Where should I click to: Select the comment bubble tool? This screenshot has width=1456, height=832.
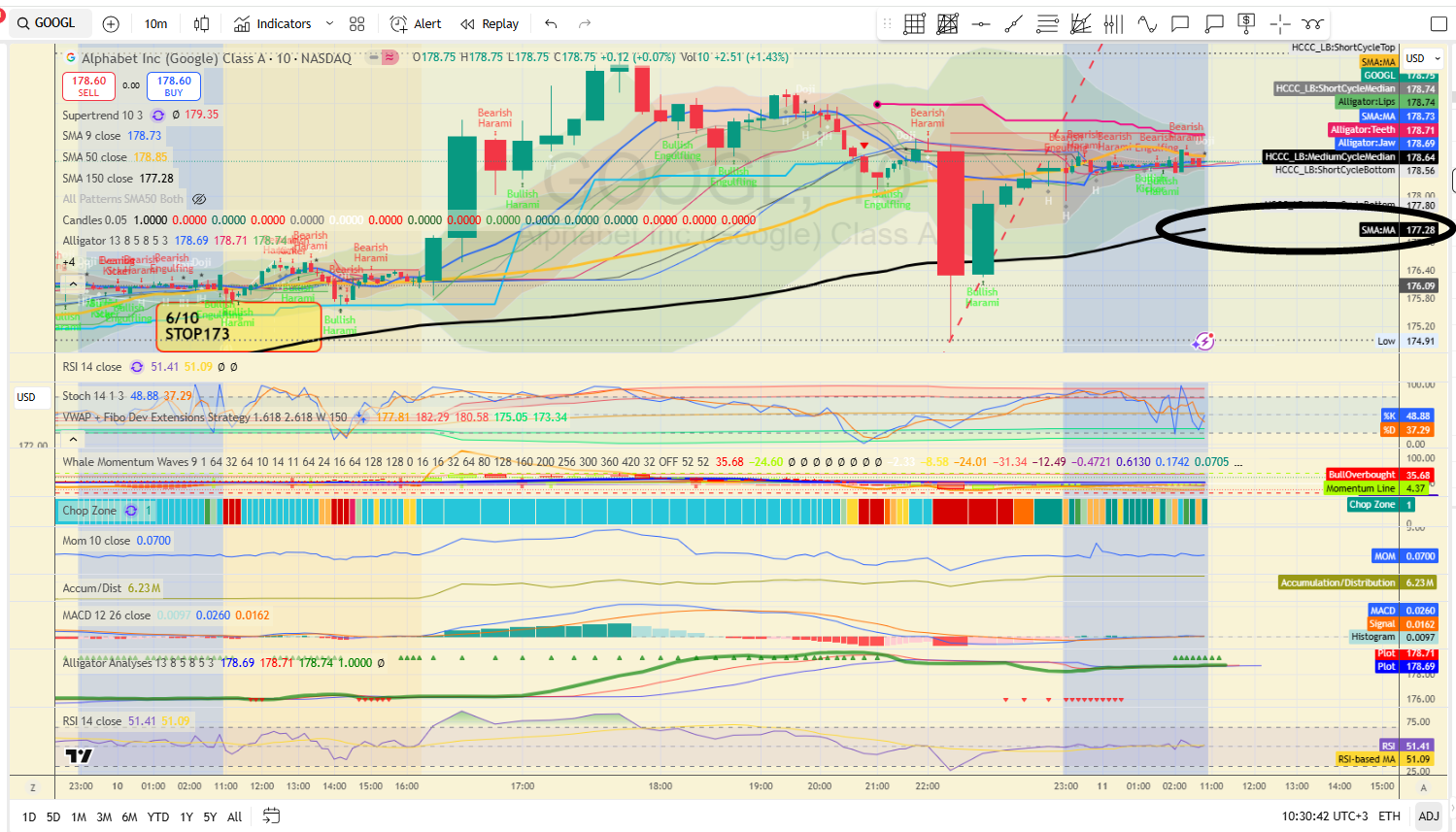(x=1180, y=24)
